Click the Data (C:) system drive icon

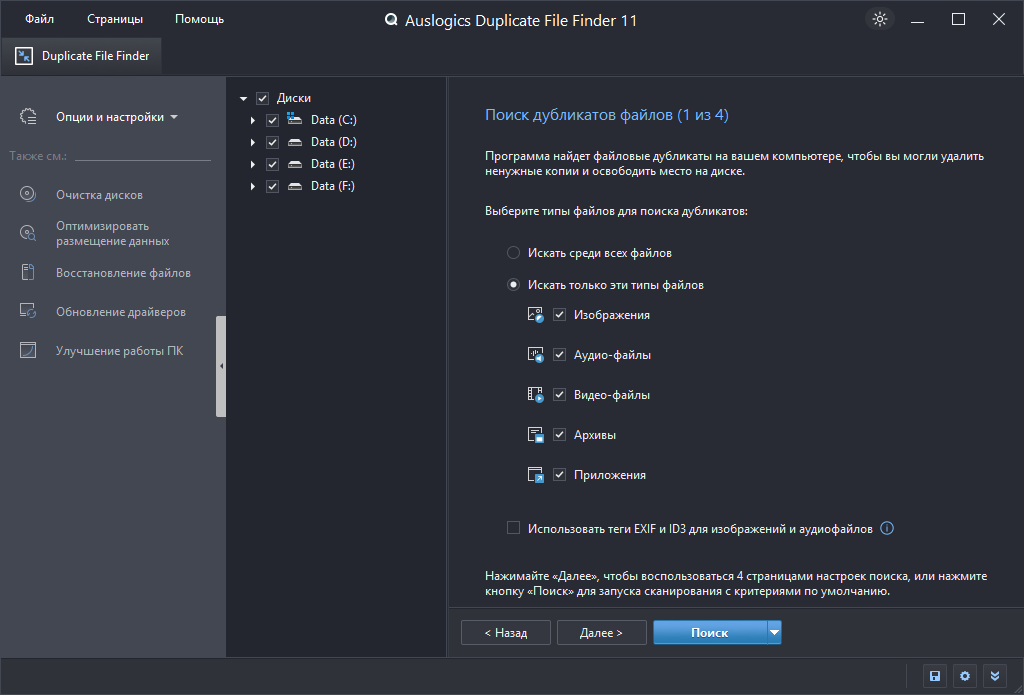[295, 119]
